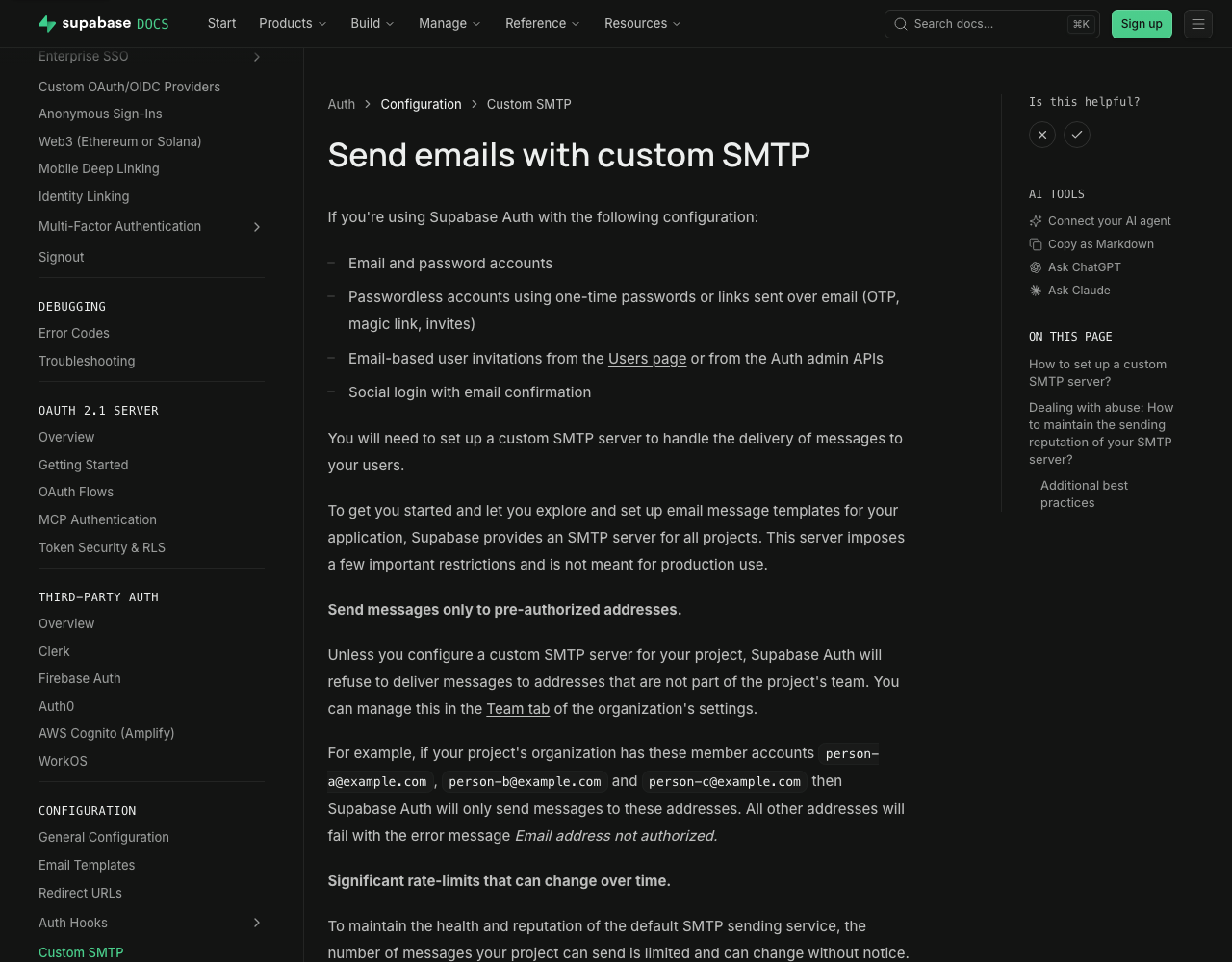Open Mobile Deep Linking page
1232x962 pixels.
98,168
